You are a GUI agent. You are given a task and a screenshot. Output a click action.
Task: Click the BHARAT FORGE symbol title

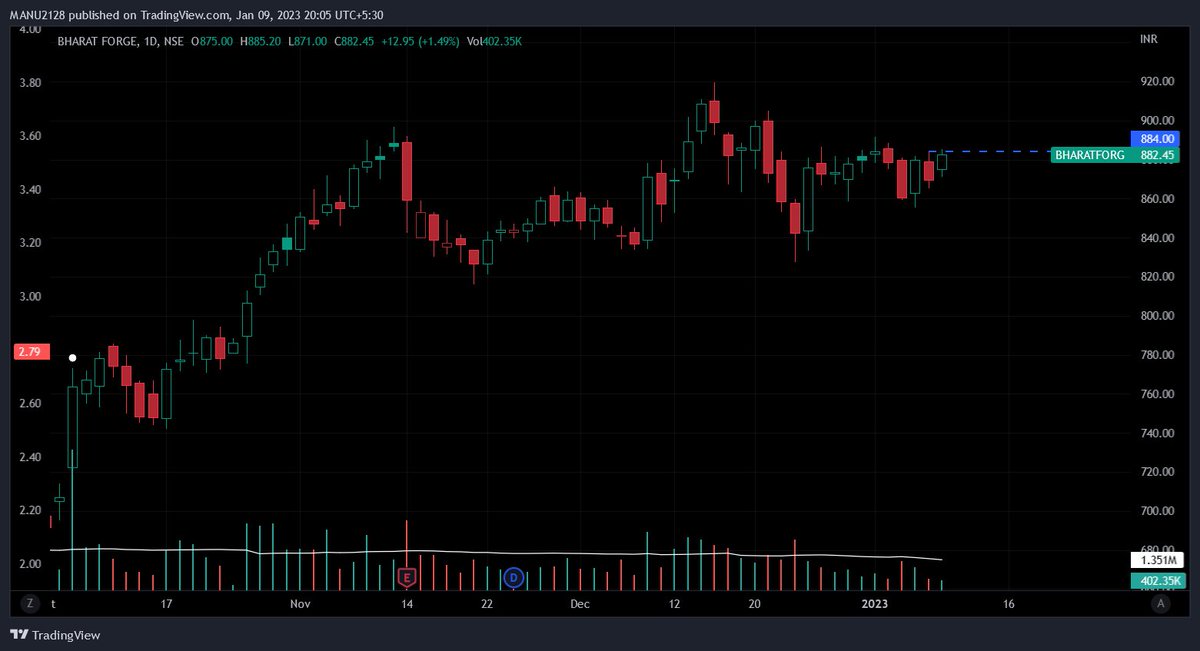[99, 41]
